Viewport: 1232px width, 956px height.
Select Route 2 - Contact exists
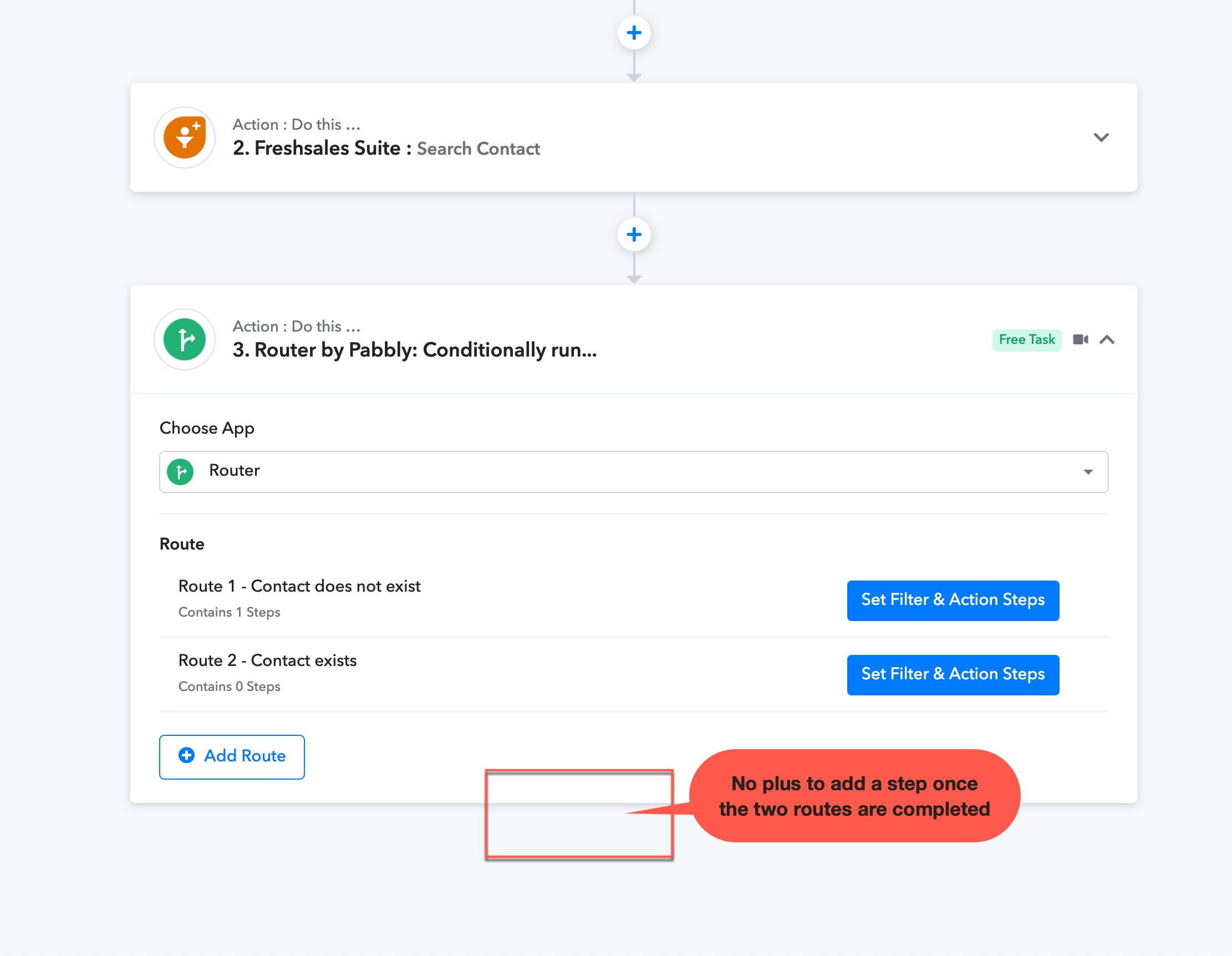tap(267, 660)
